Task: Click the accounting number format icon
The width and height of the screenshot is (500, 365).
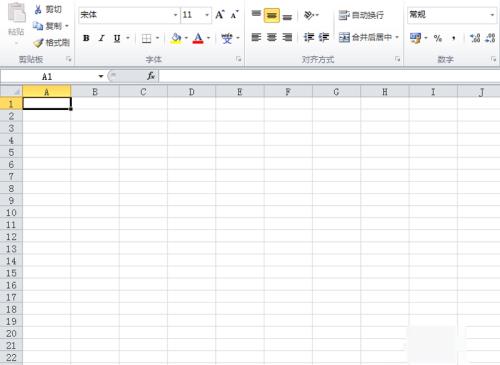Action: click(x=415, y=38)
